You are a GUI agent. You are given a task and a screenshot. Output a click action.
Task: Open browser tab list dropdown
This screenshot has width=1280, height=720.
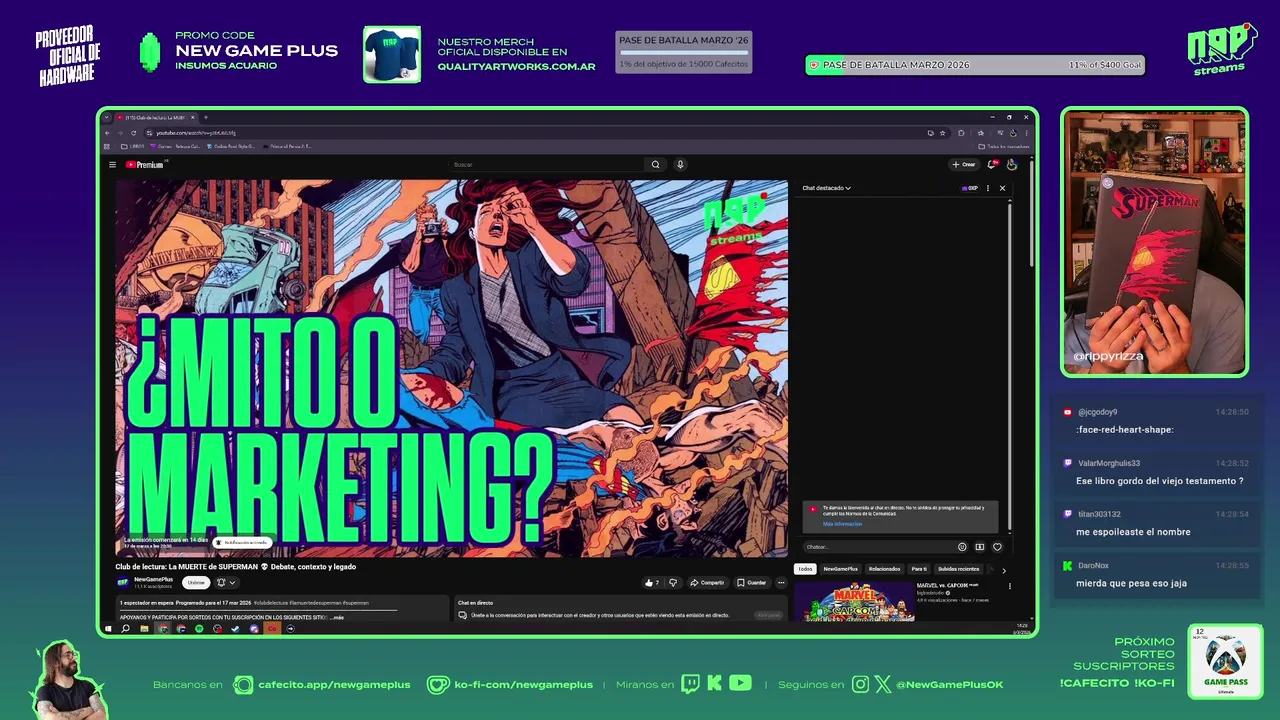[106, 117]
